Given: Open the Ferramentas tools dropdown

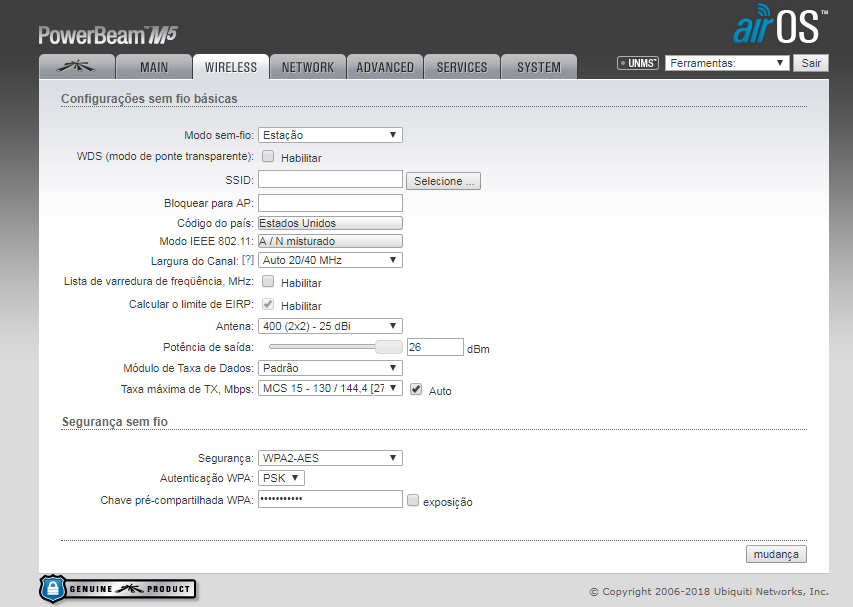Looking at the screenshot, I should click(x=727, y=63).
